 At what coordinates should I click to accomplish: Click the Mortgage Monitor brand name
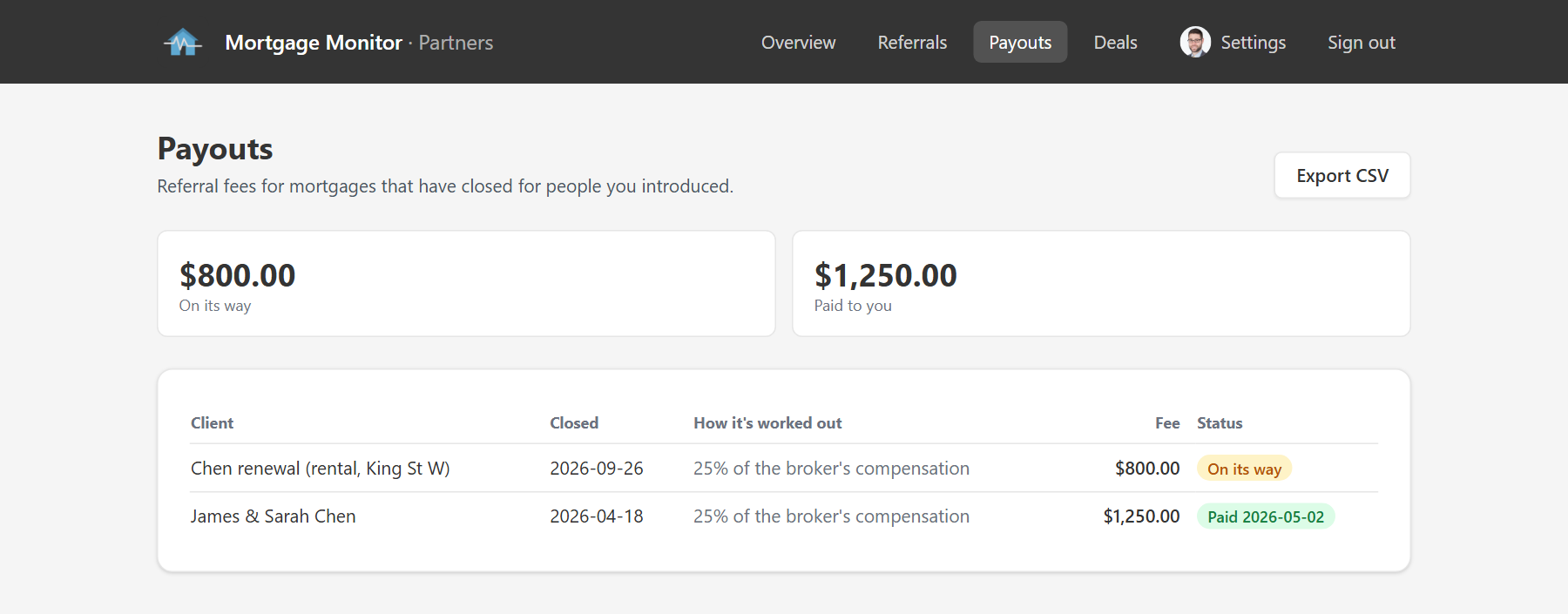314,42
